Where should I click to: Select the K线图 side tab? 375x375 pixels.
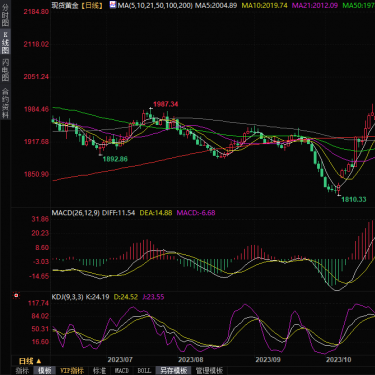point(5,42)
